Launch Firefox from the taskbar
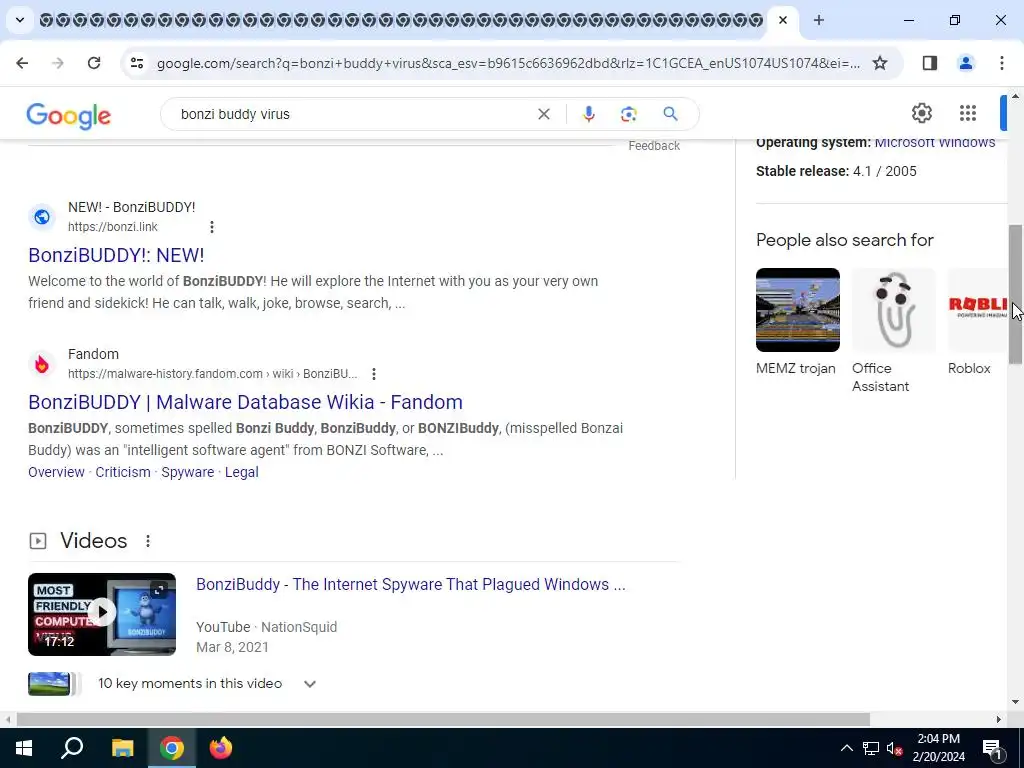The height and width of the screenshot is (768, 1024). click(x=221, y=748)
